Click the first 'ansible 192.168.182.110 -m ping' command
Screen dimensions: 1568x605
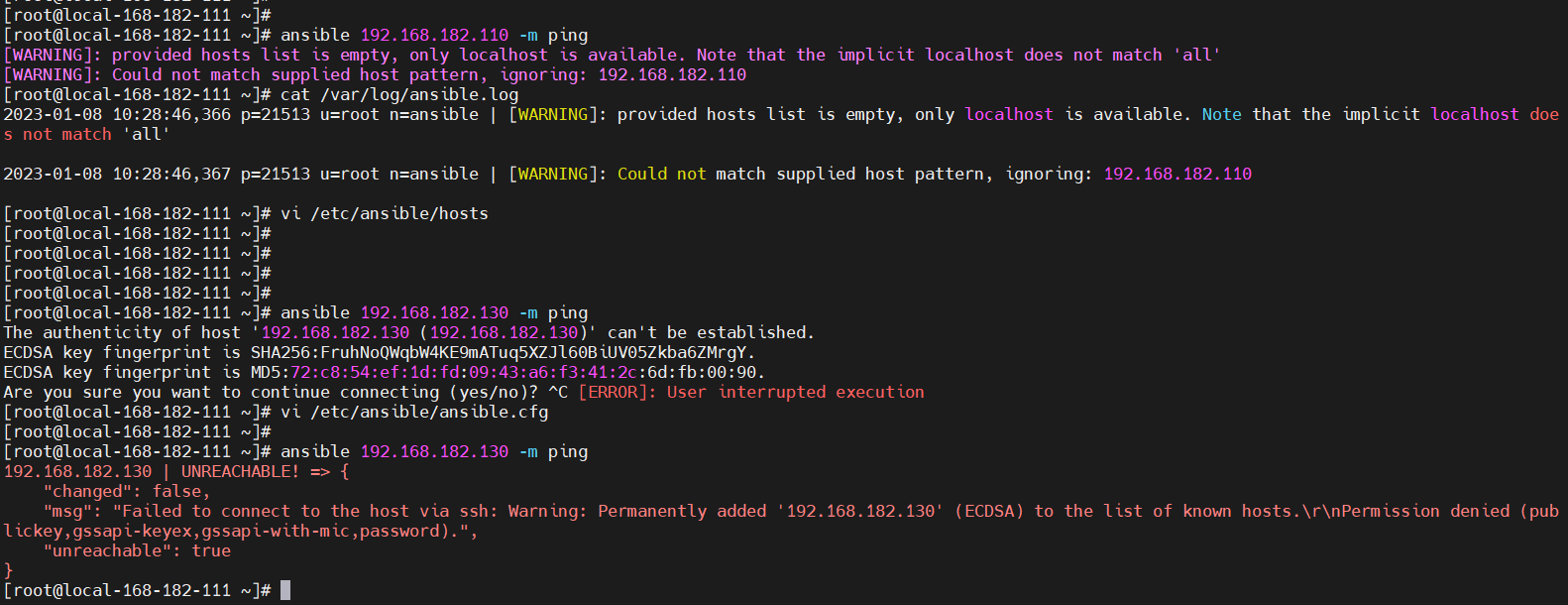[x=434, y=35]
